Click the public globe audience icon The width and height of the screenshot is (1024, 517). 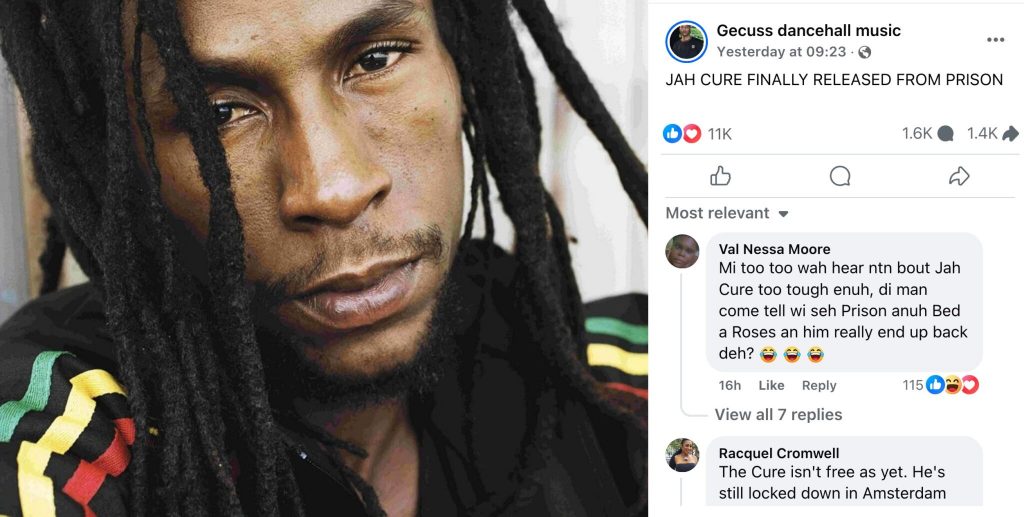864,52
